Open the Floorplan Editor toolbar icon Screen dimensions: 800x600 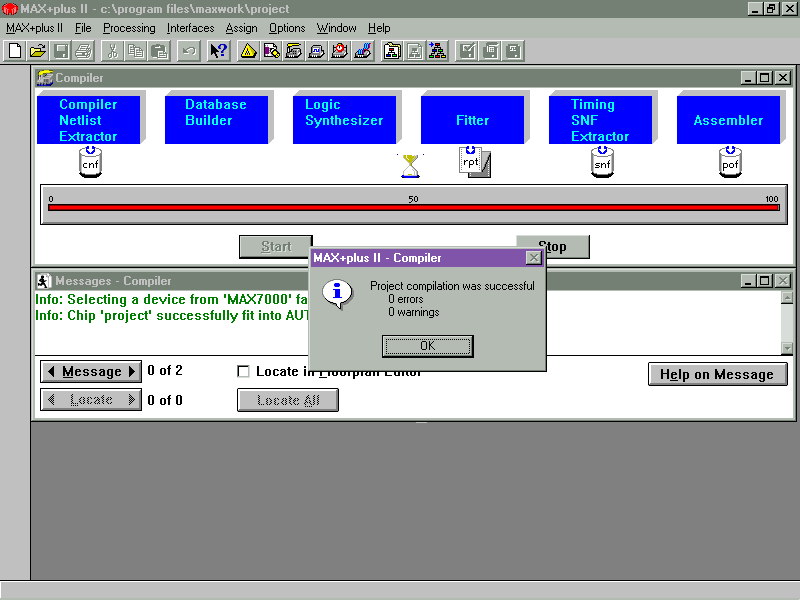(271, 51)
